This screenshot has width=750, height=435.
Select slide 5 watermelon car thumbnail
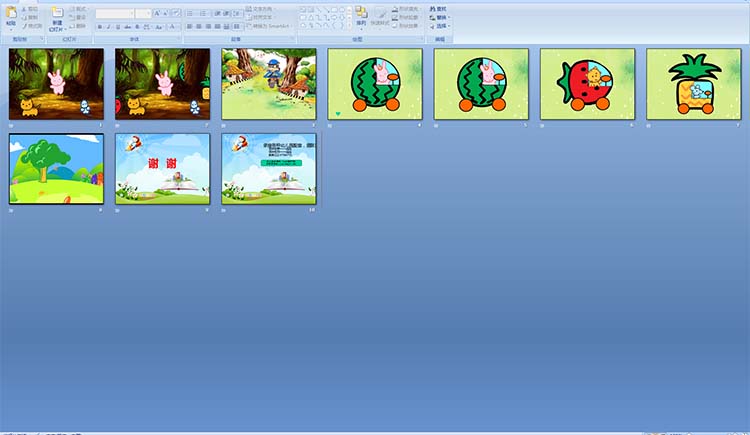click(481, 84)
